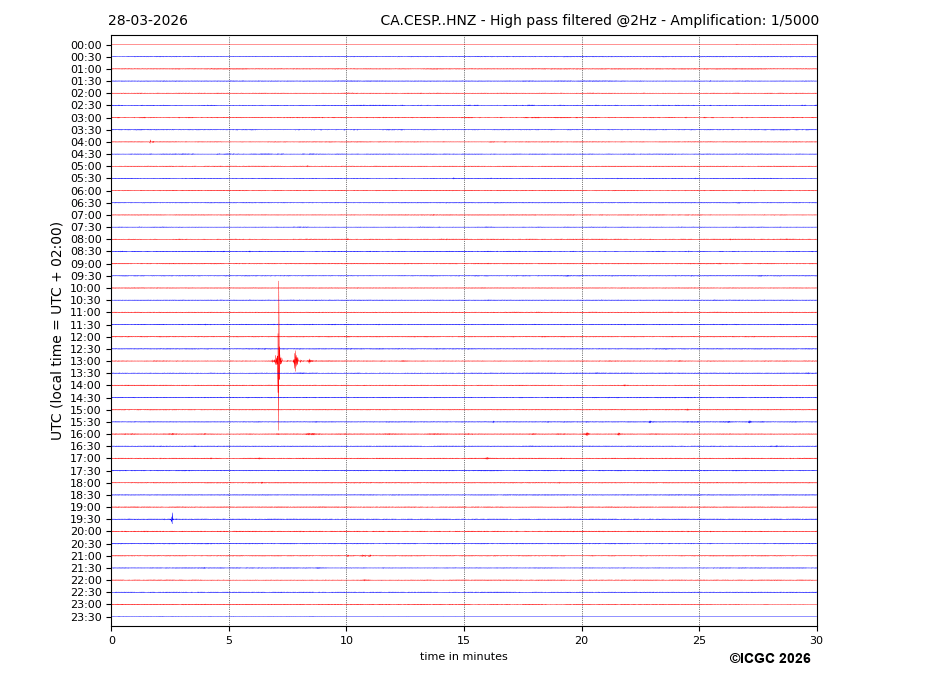The width and height of the screenshot is (927, 696).
Task: Click the red blip near minute 20 on 16:00
Action: [x=586, y=434]
